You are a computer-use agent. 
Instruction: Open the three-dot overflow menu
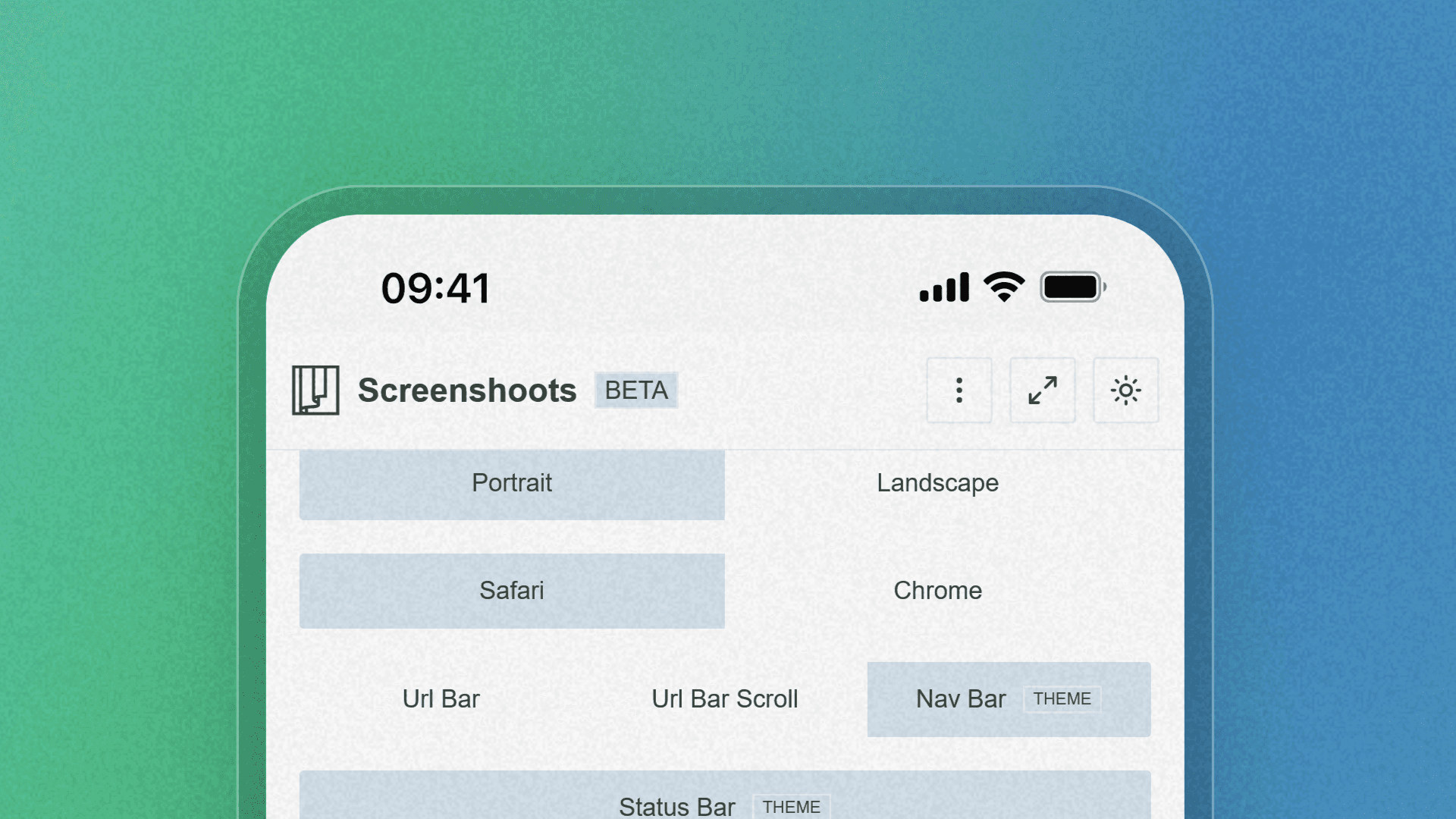coord(959,391)
